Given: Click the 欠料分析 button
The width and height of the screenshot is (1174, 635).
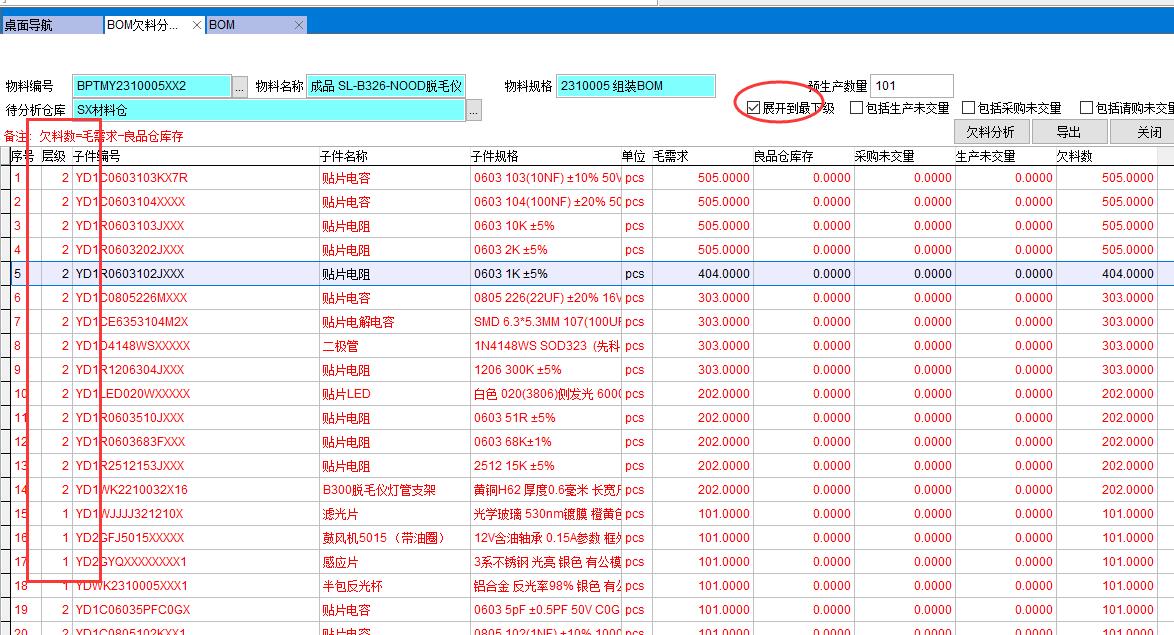Looking at the screenshot, I should (x=990, y=132).
